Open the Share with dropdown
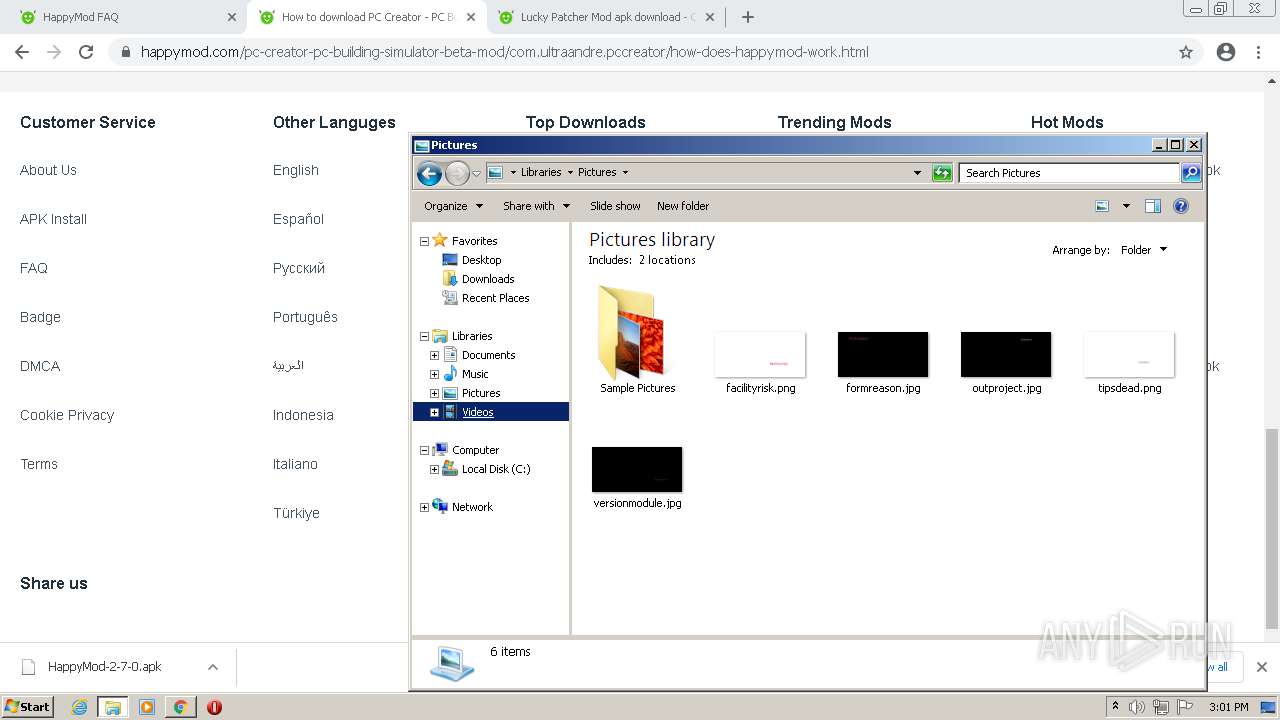 [x=536, y=206]
